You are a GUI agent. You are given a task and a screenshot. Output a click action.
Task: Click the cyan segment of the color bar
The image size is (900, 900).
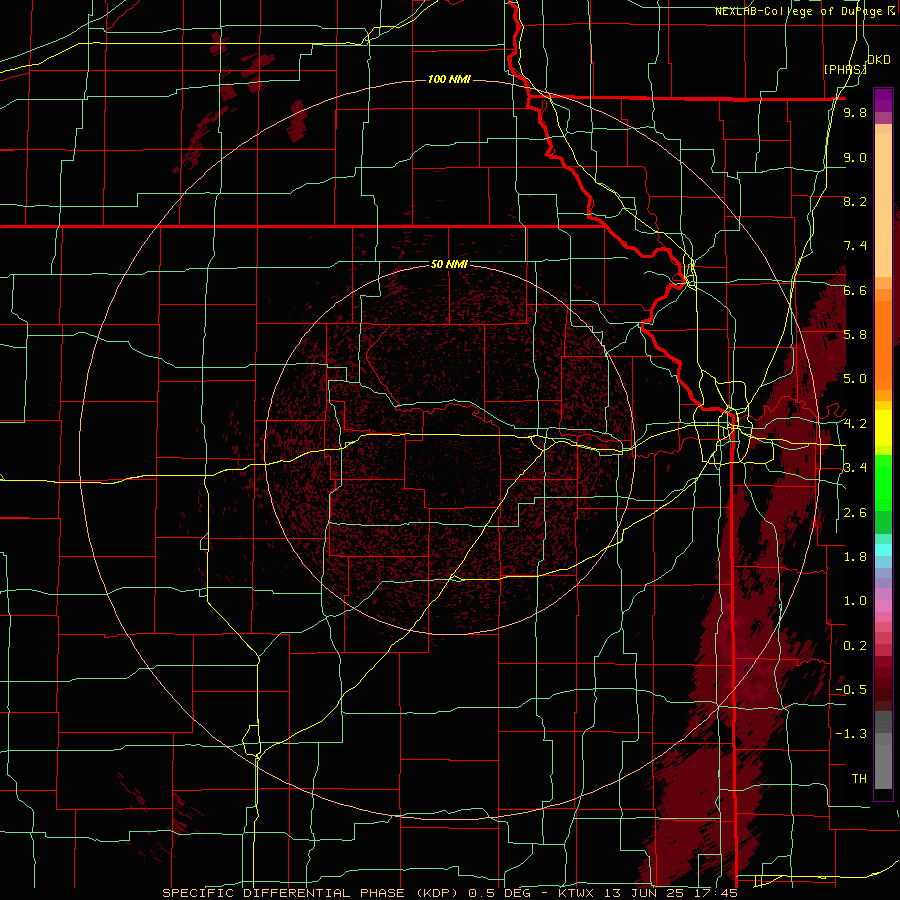883,549
